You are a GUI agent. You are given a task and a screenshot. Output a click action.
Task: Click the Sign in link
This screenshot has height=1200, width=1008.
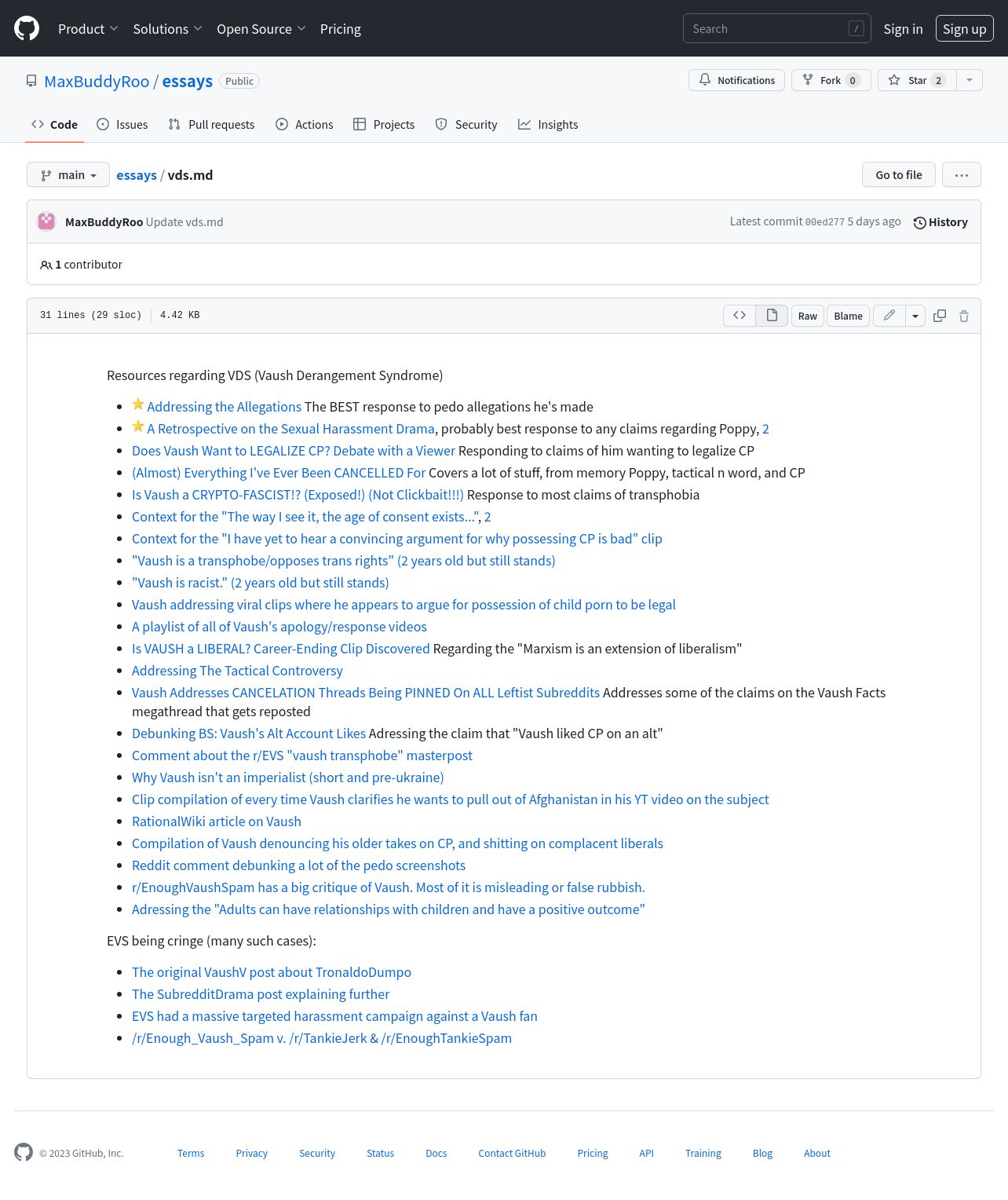[903, 28]
